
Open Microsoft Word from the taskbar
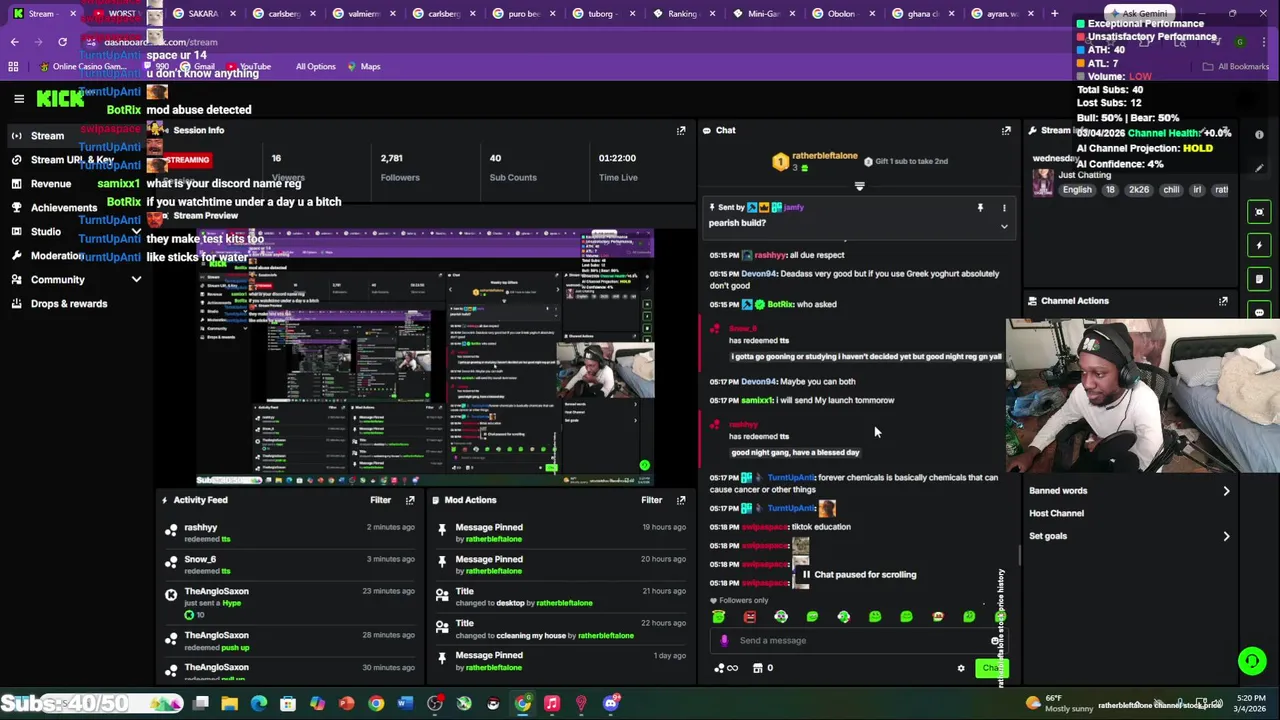pos(405,704)
